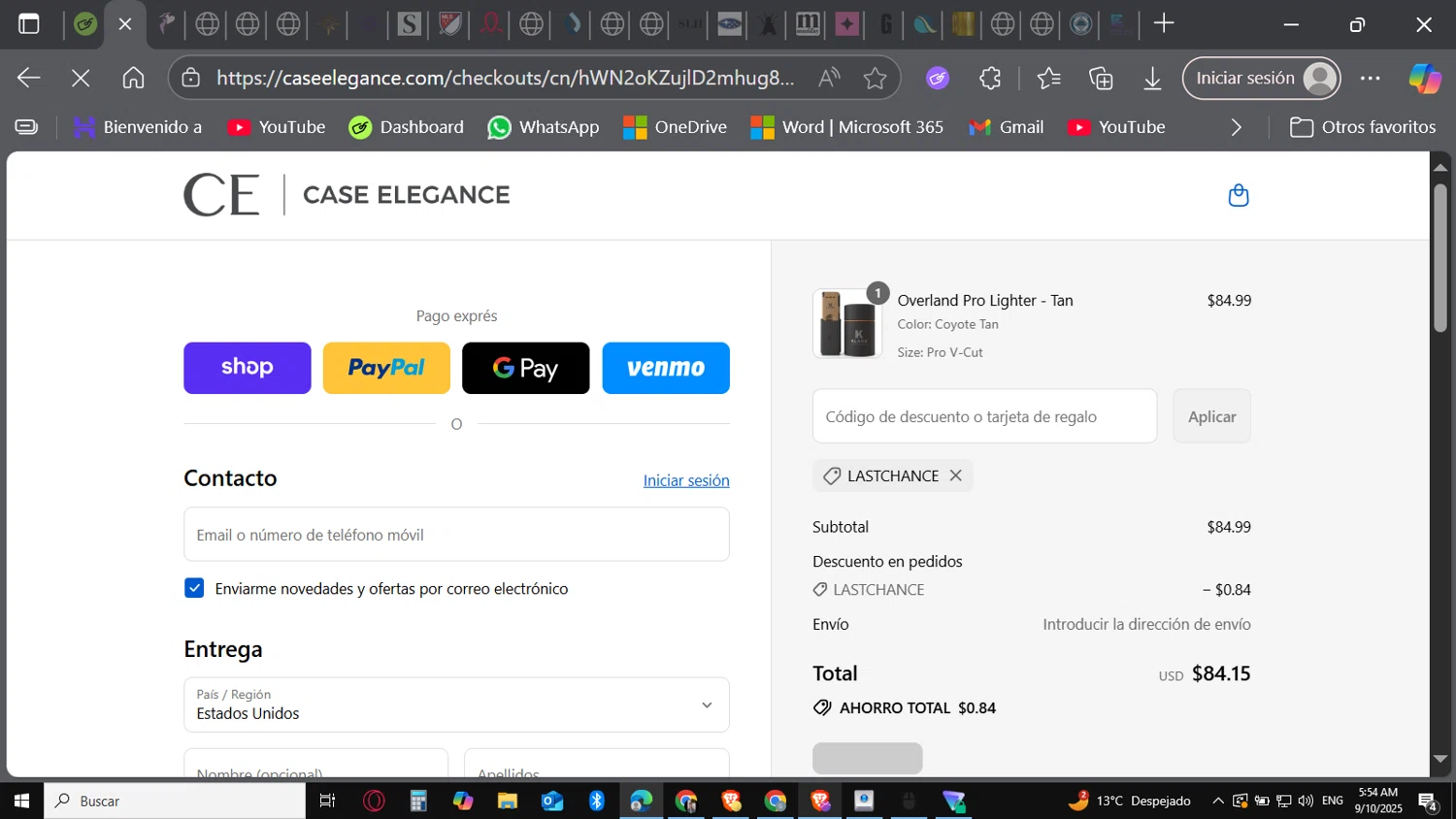Image resolution: width=1456 pixels, height=819 pixels.
Task: Activate the Read aloud icon in address bar
Action: [829, 78]
